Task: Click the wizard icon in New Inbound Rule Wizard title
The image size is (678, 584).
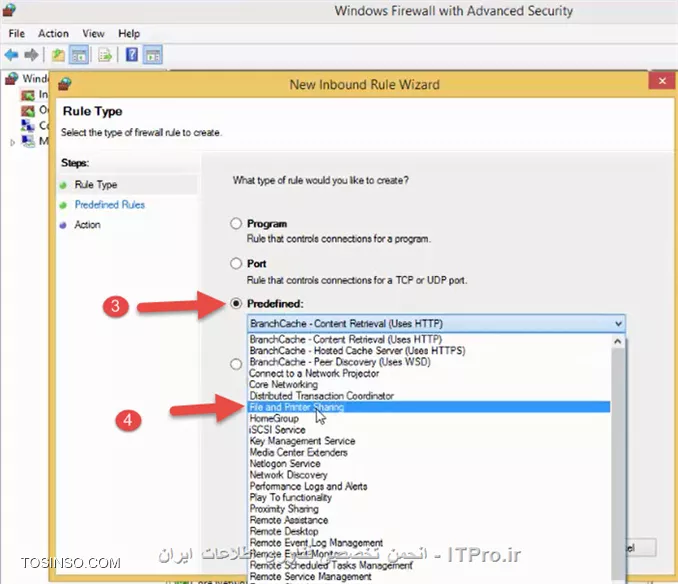Action: coord(65,83)
